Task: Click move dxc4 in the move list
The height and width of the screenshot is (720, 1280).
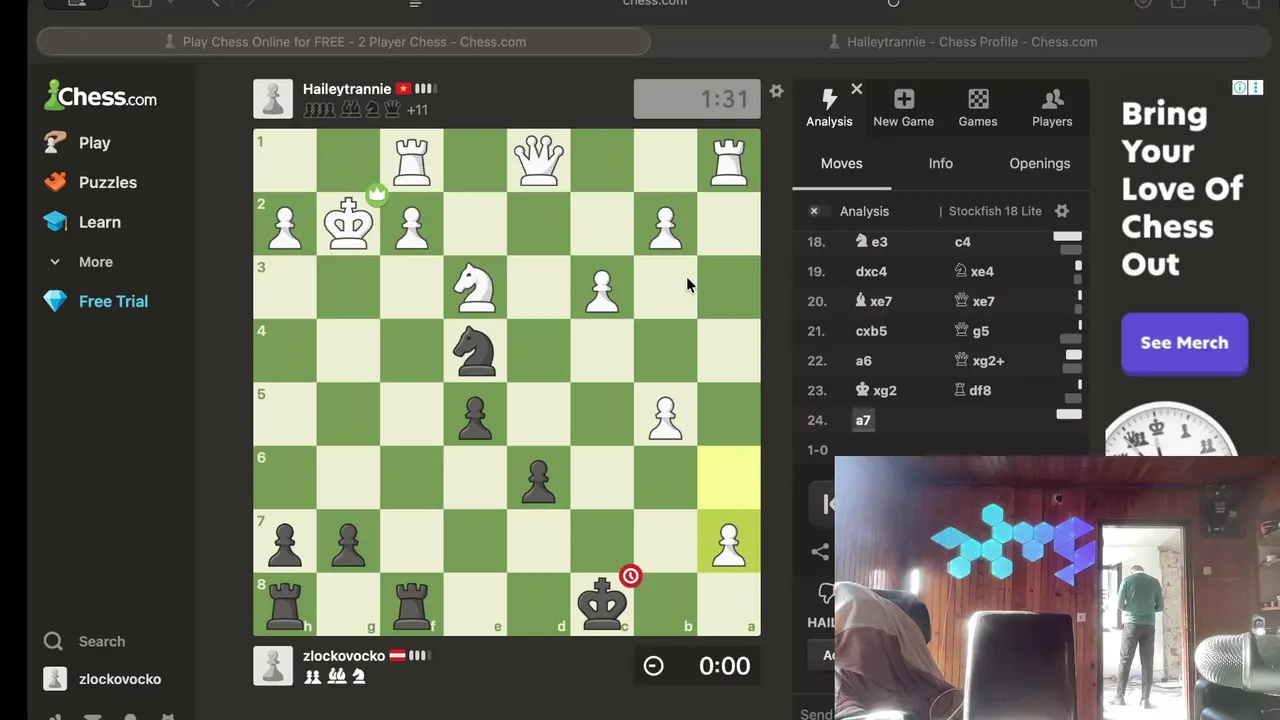Action: tap(871, 271)
